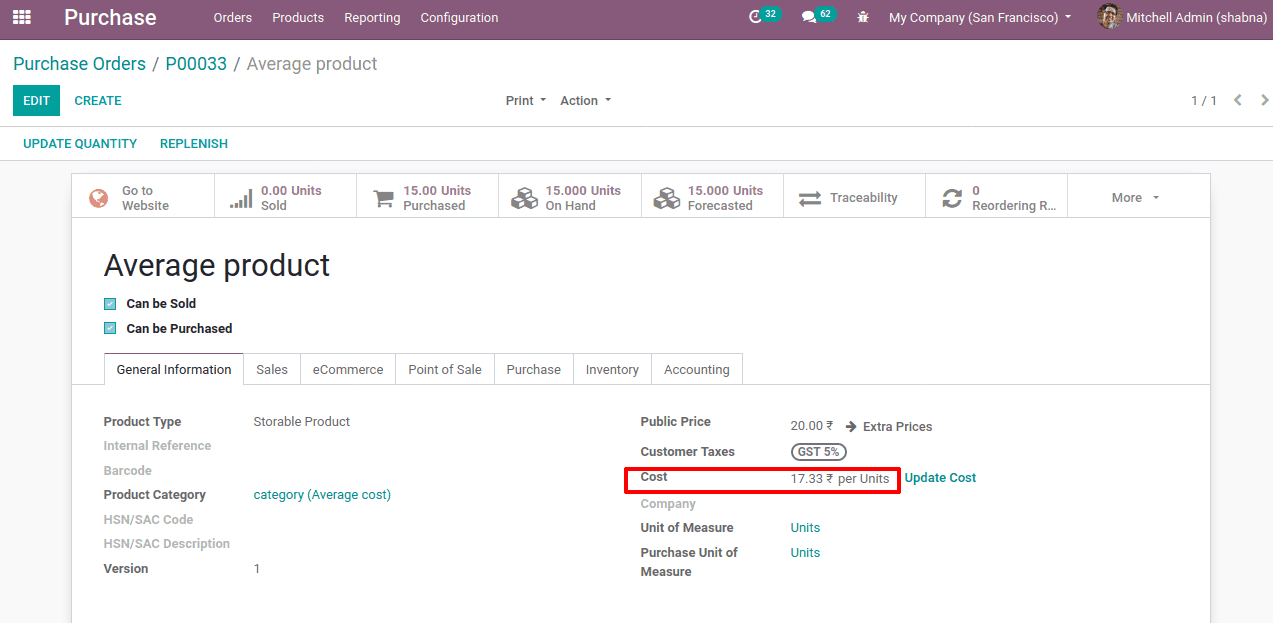
Task: Switch to the Inventory tab
Action: pos(612,369)
